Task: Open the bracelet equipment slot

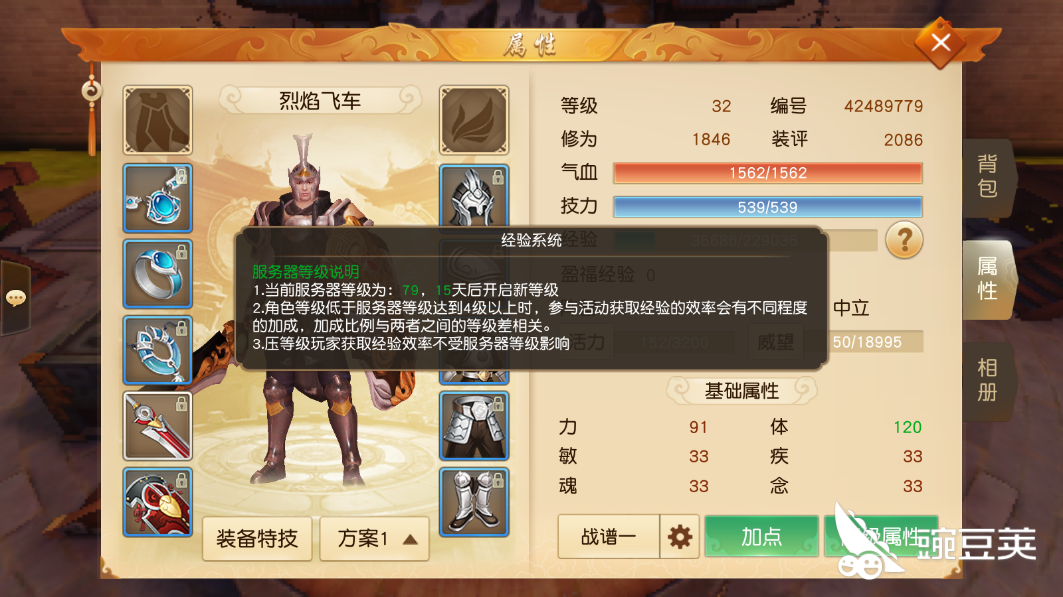Action: pyautogui.click(x=157, y=350)
